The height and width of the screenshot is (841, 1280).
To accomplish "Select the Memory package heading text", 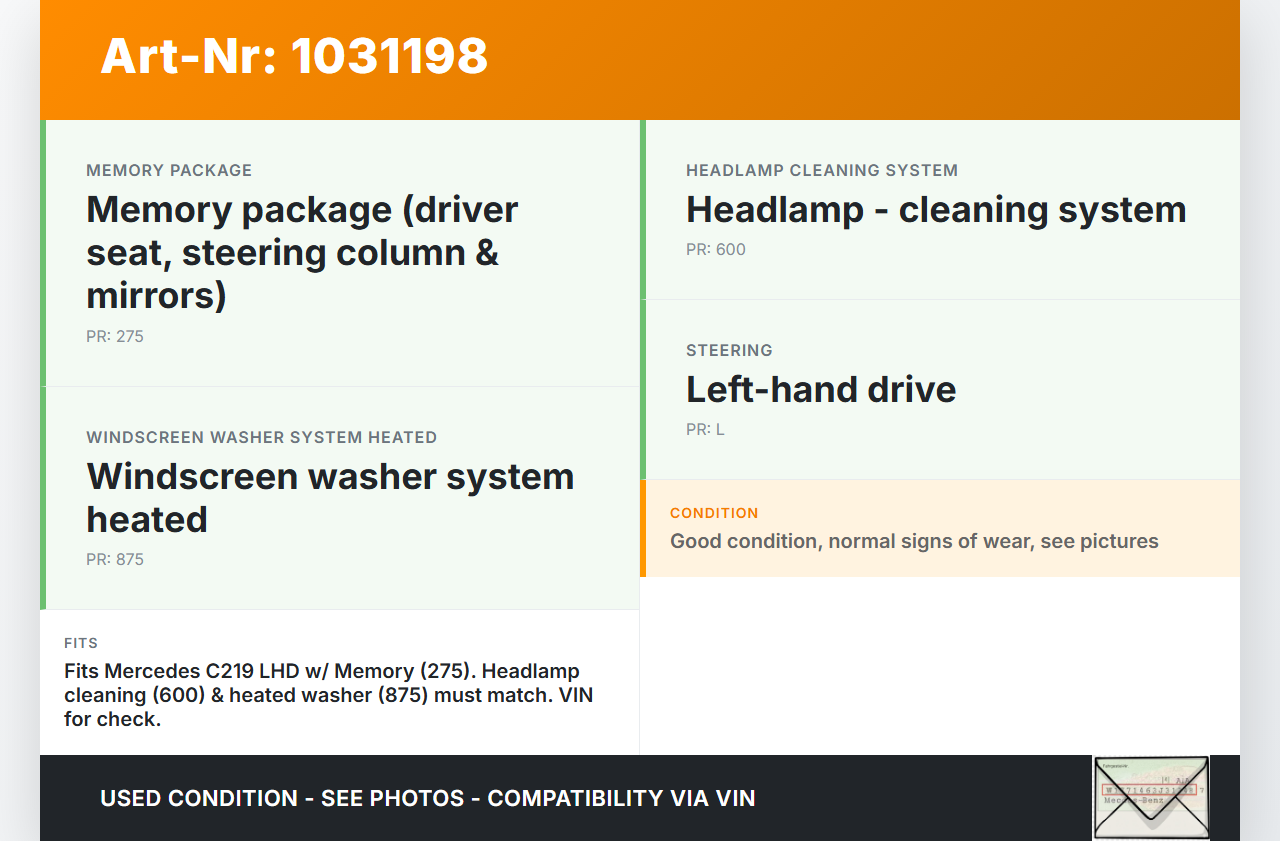I will click(x=302, y=252).
